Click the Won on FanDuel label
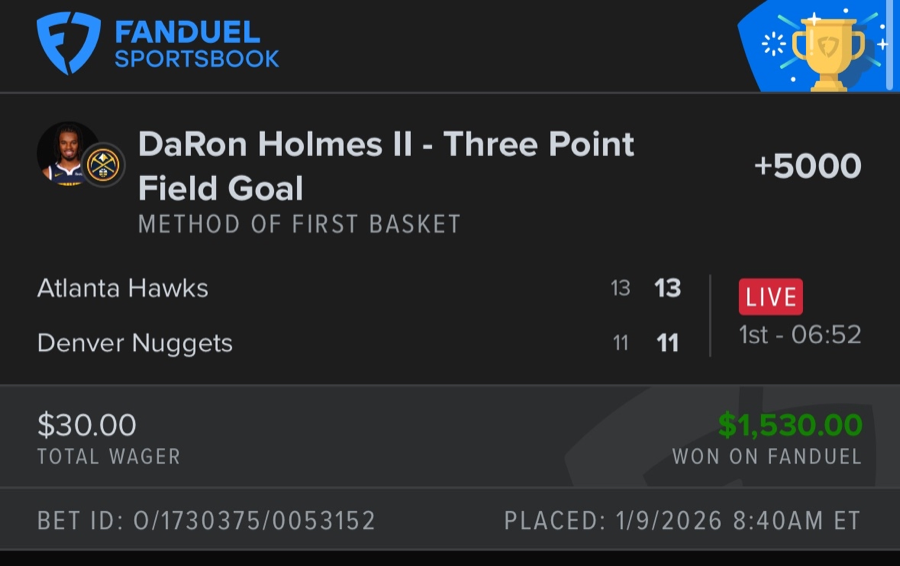The image size is (900, 566). (766, 457)
